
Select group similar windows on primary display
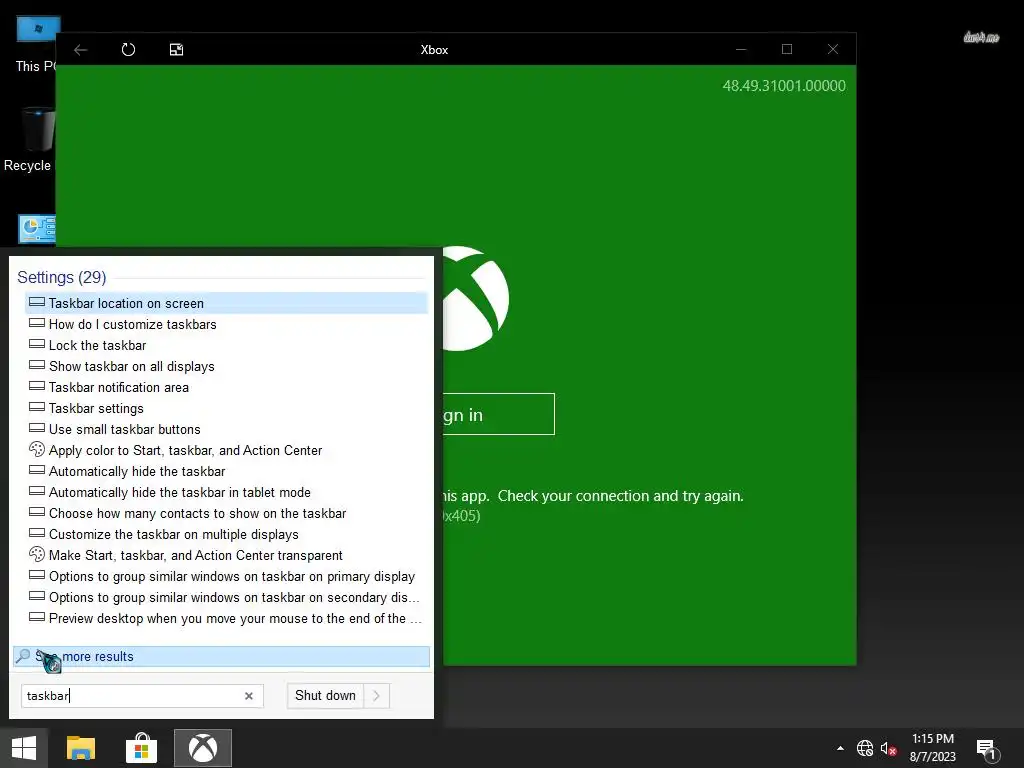coord(226,576)
